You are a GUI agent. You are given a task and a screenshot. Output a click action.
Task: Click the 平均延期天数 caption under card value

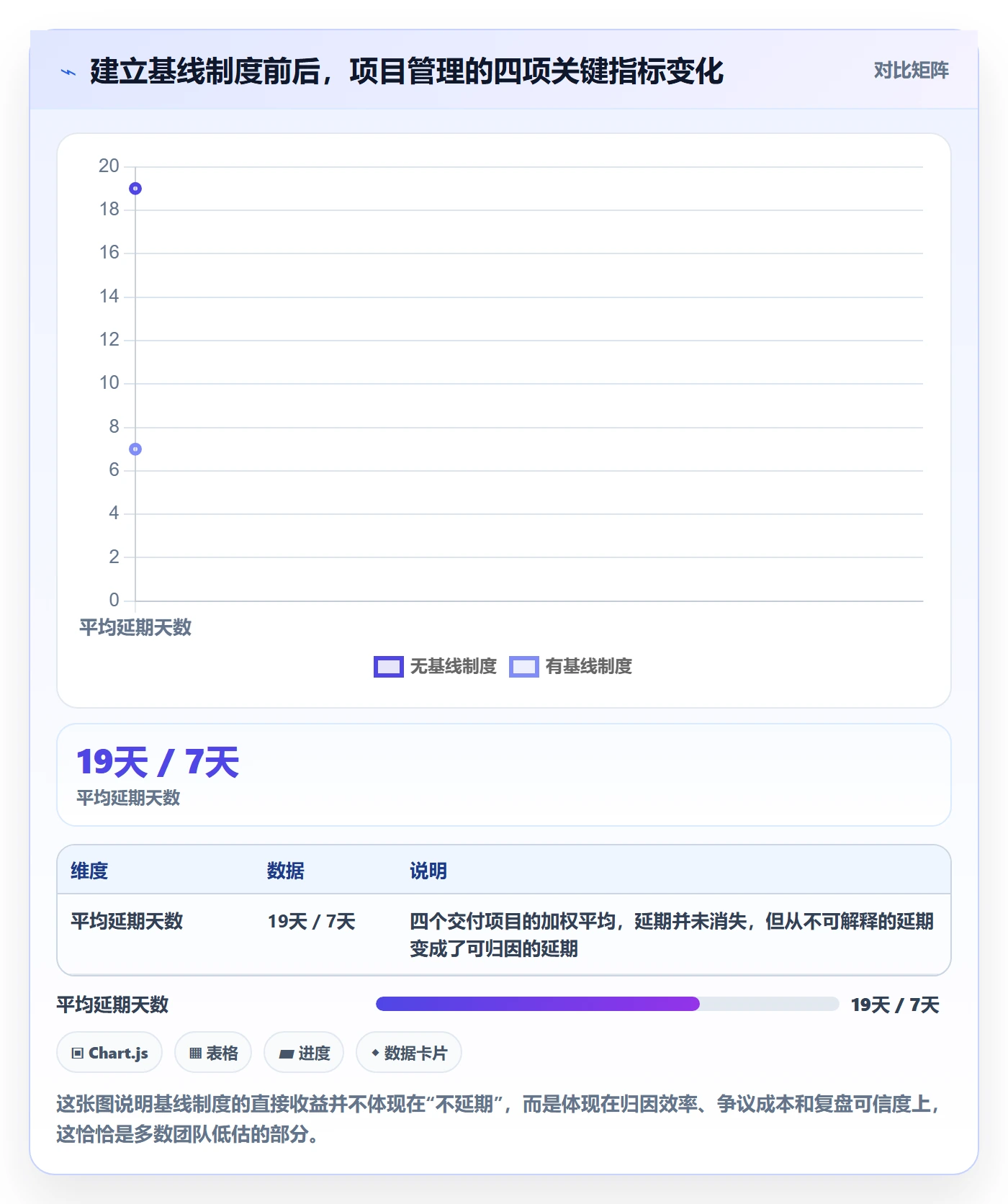[x=128, y=798]
